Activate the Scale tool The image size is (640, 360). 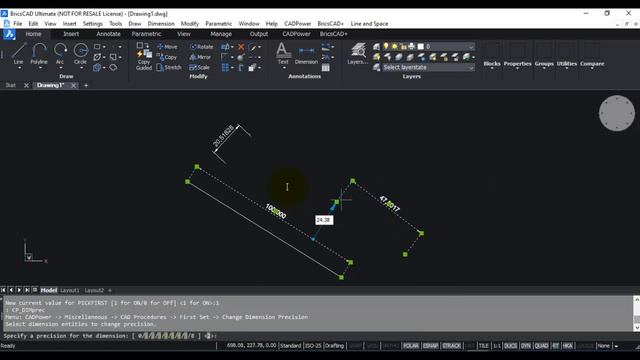(200, 67)
